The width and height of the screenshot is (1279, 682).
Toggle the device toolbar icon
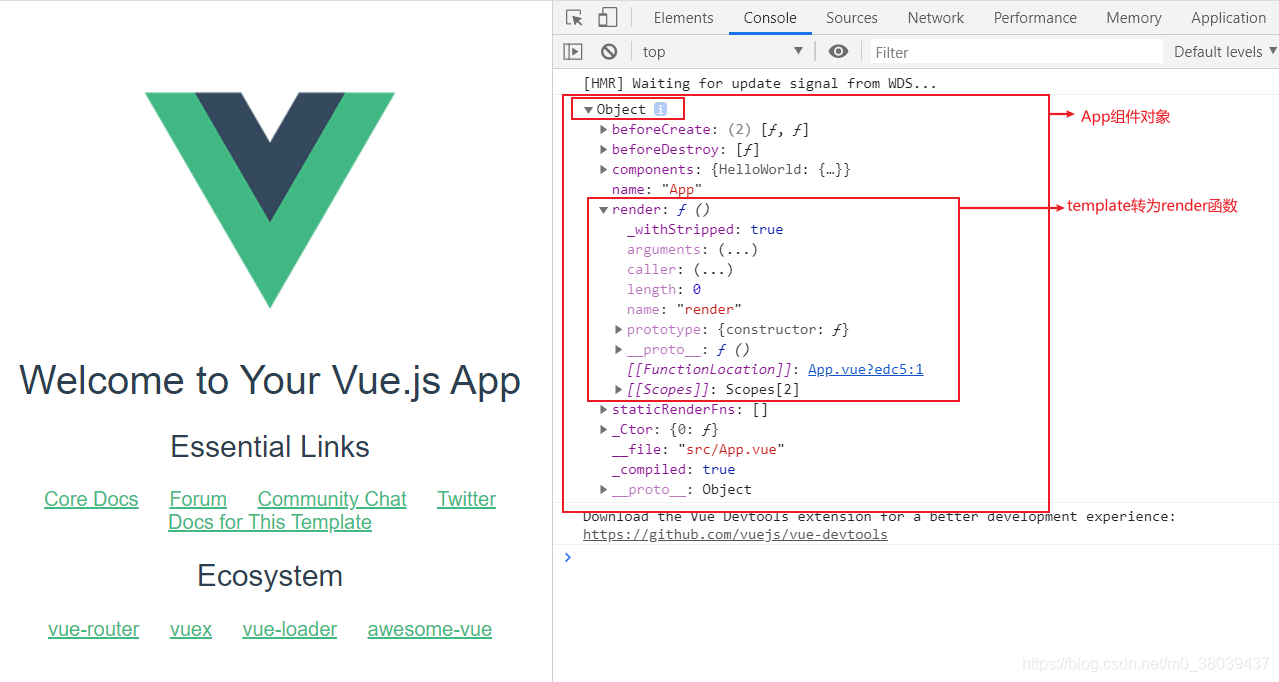pos(607,17)
